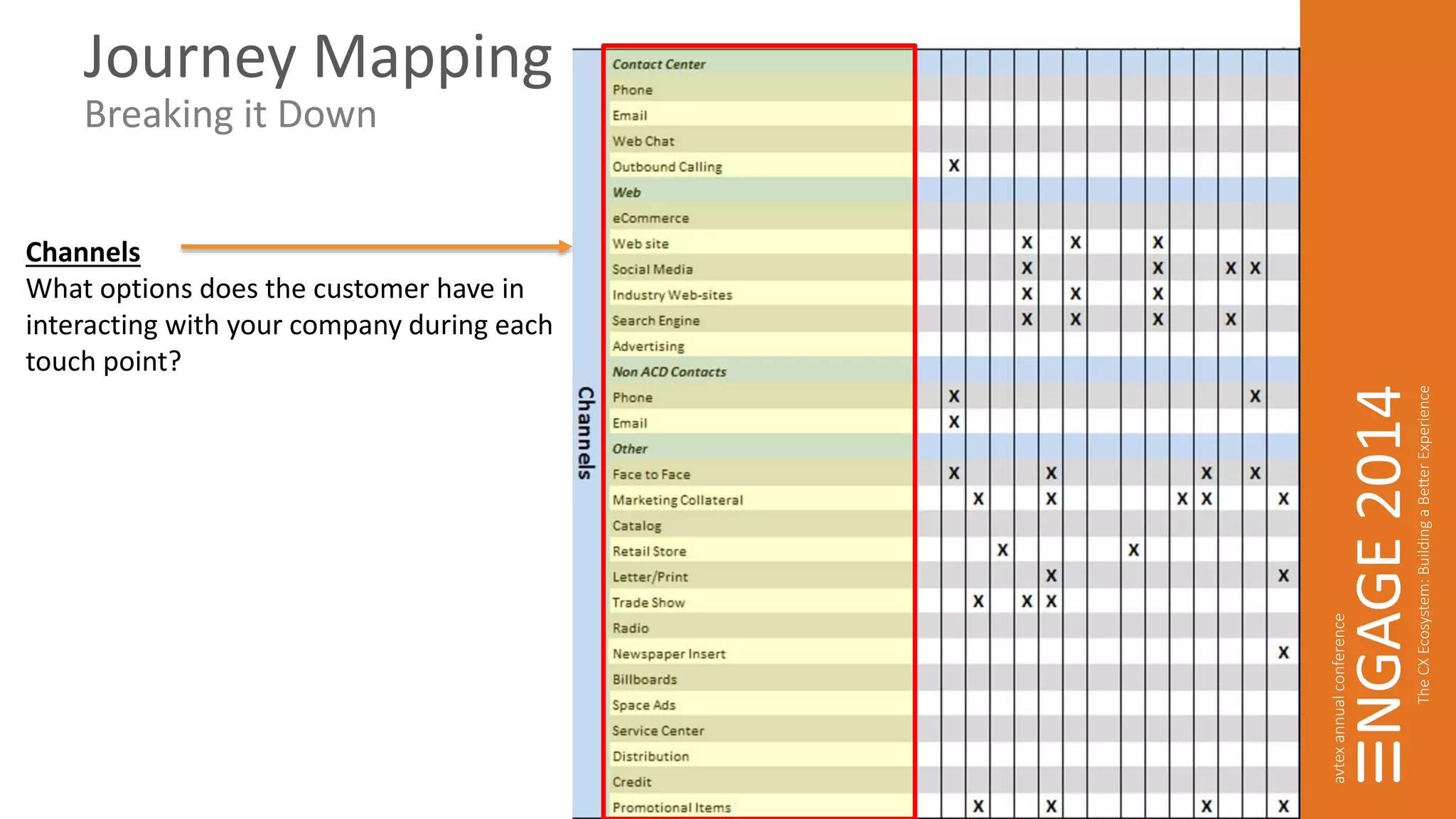Select the 'Billboards' row label
This screenshot has height=819, width=1456.
(x=645, y=679)
